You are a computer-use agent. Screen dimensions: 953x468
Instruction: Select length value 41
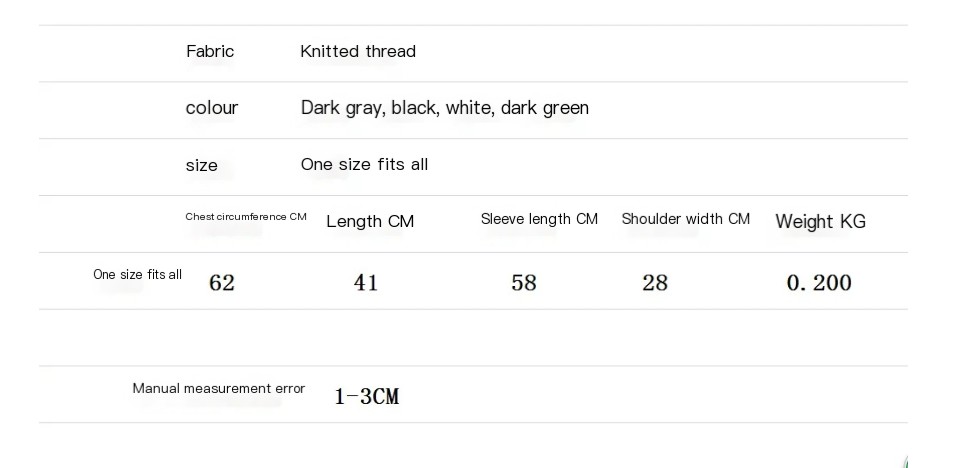(366, 283)
